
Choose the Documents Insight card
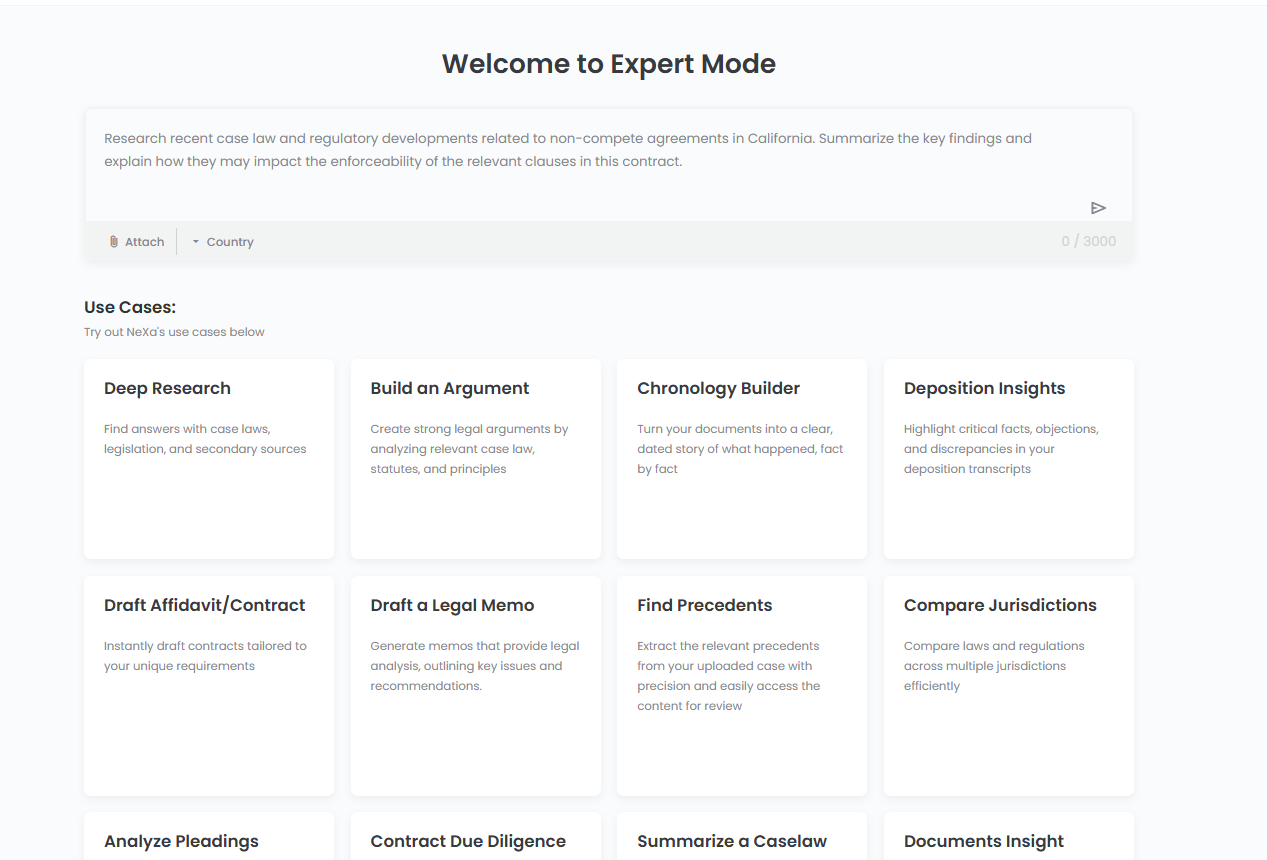1008,840
